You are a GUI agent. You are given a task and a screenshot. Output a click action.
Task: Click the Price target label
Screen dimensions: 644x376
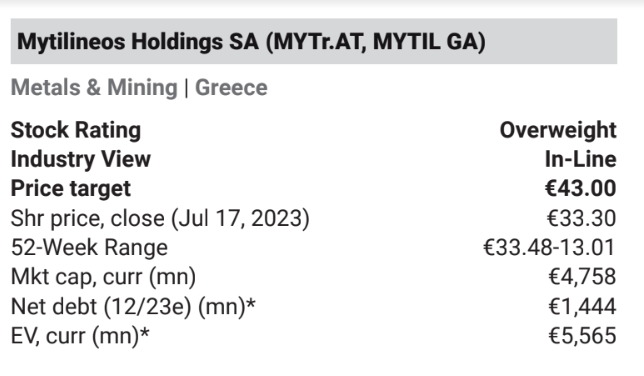[x=71, y=189]
